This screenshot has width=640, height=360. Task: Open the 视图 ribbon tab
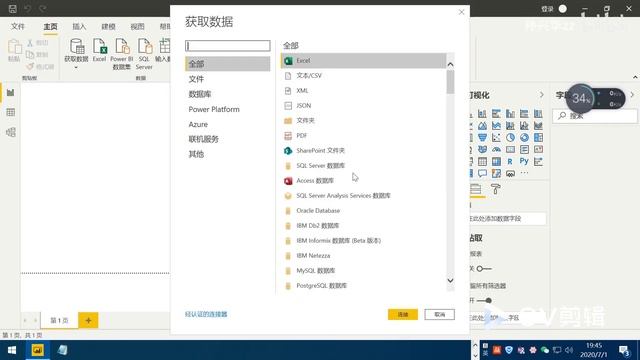pos(137,27)
